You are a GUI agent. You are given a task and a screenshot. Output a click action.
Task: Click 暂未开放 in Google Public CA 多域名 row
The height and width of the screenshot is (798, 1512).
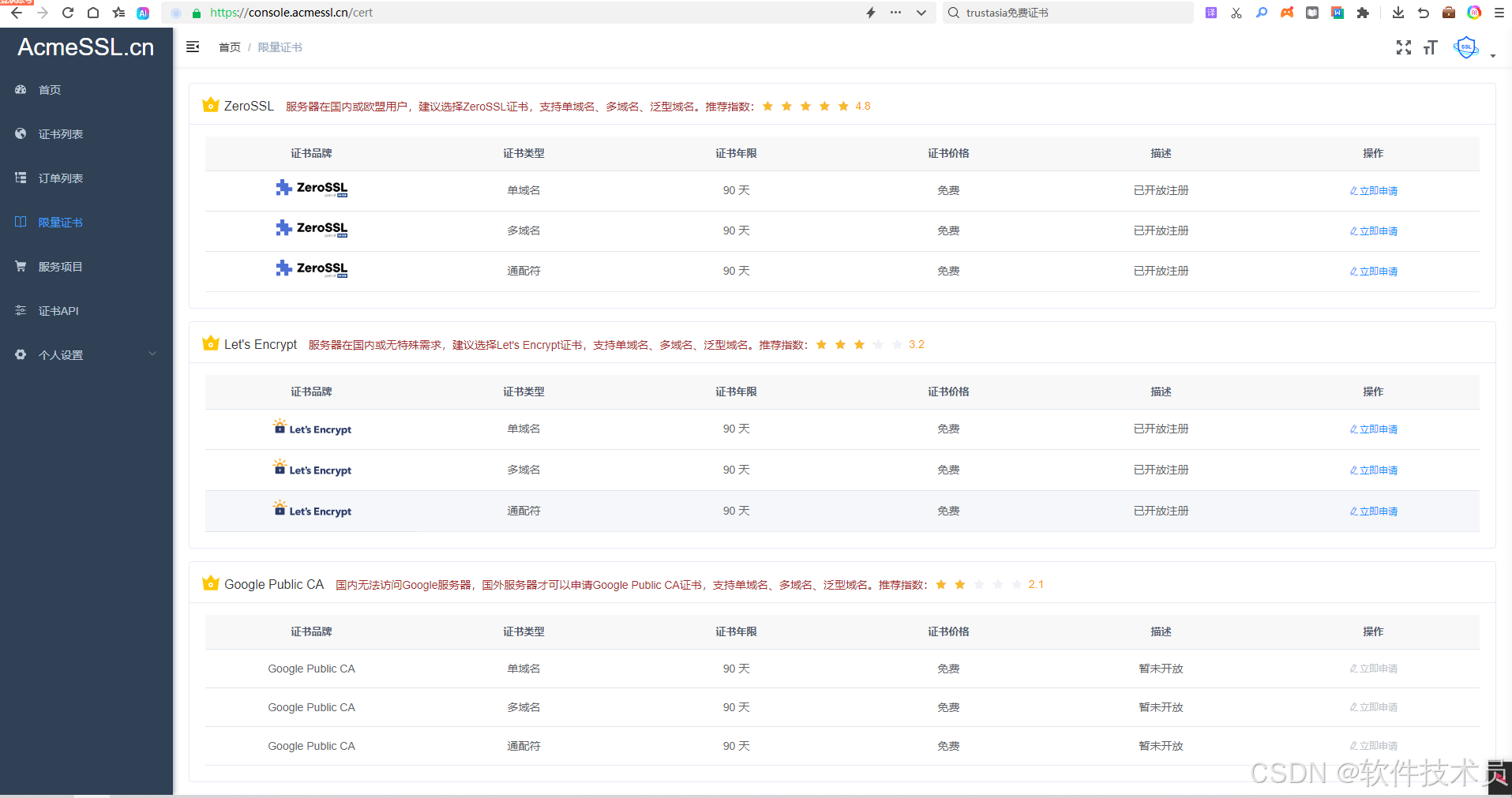pyautogui.click(x=1161, y=707)
